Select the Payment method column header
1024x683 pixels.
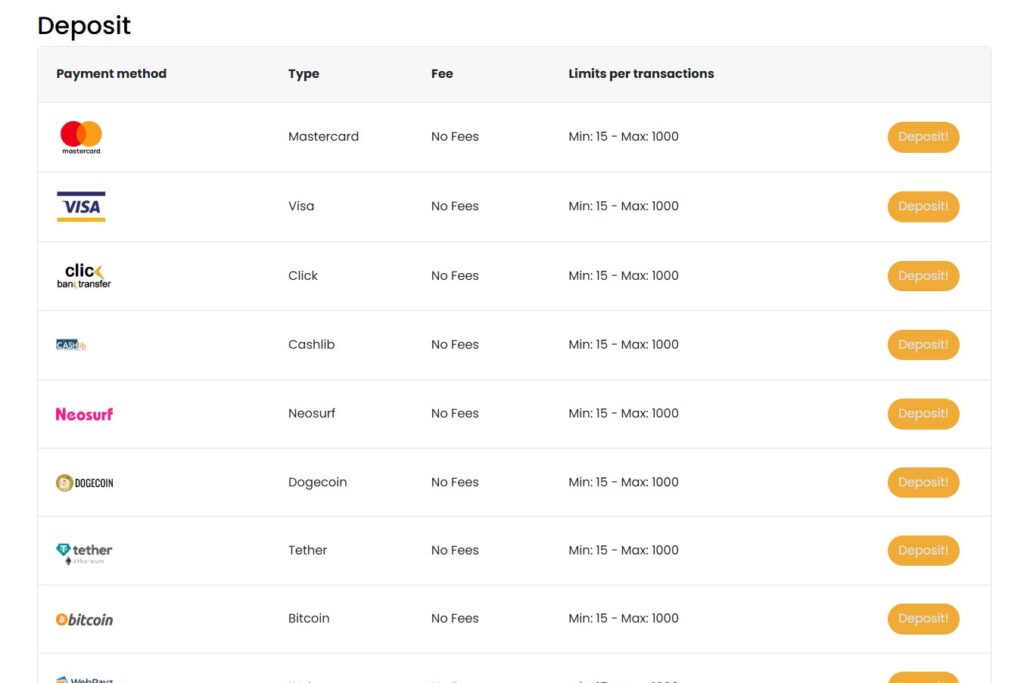[x=111, y=73]
